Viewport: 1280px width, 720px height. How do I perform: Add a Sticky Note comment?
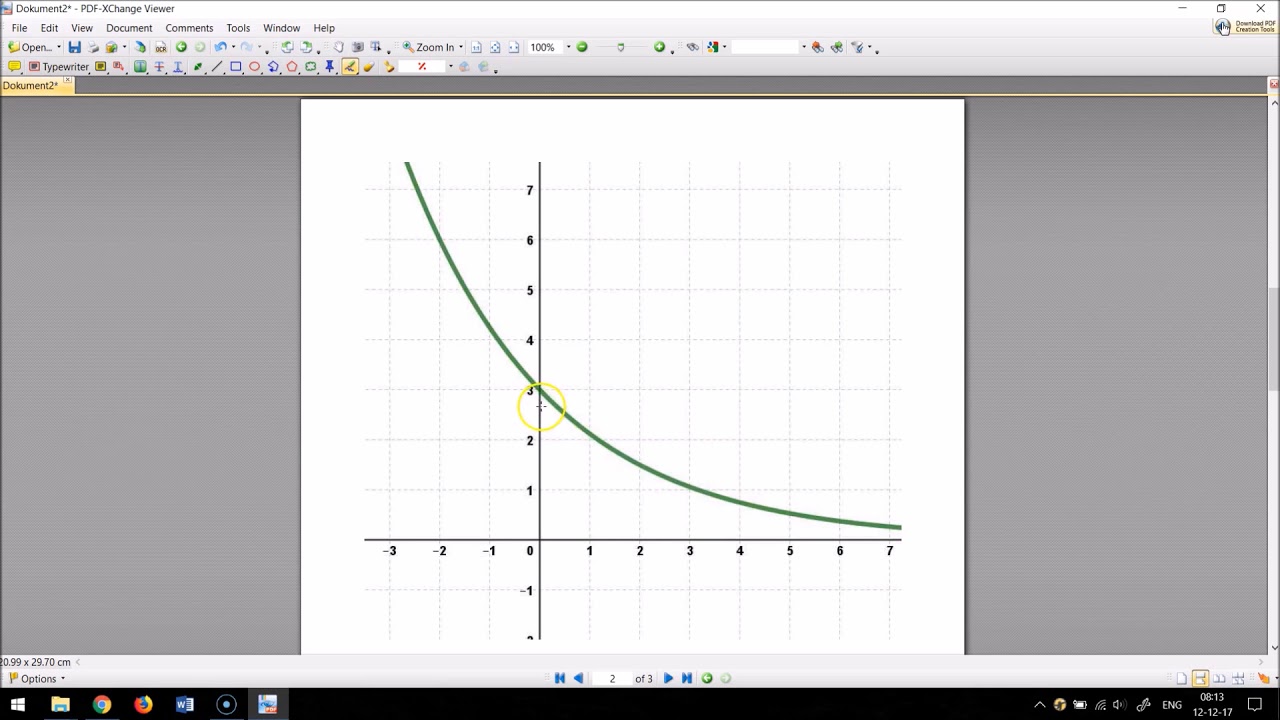[x=14, y=67]
